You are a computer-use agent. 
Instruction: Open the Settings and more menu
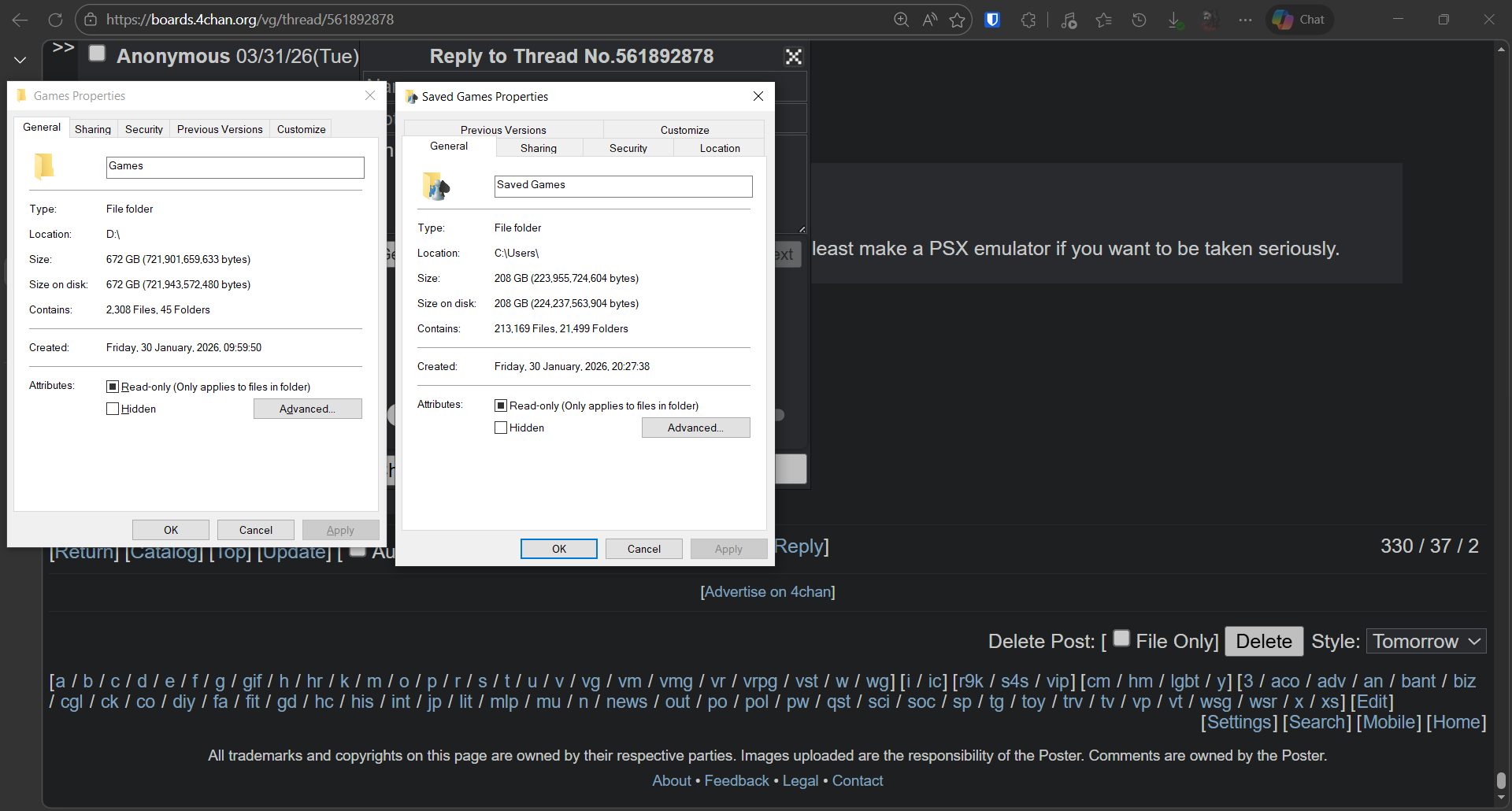tap(1245, 20)
